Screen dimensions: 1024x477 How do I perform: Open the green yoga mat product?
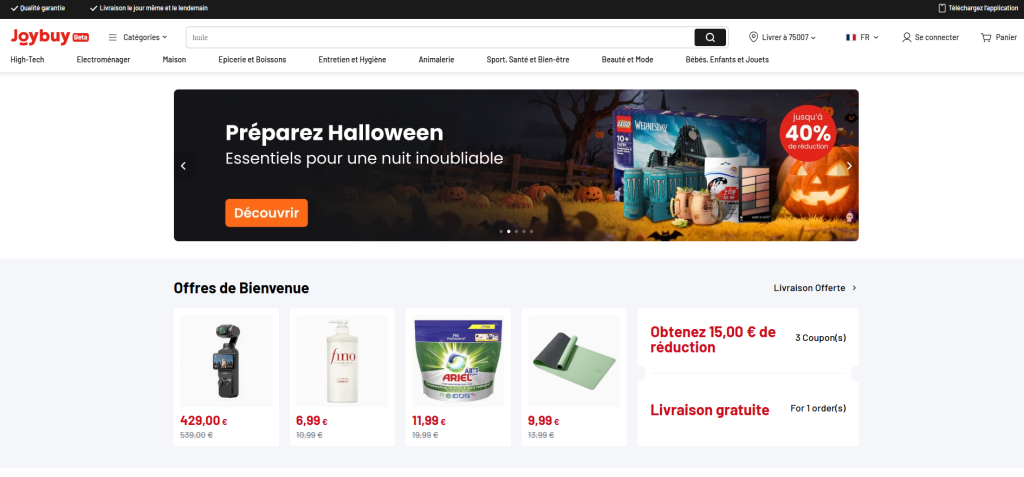coord(574,361)
